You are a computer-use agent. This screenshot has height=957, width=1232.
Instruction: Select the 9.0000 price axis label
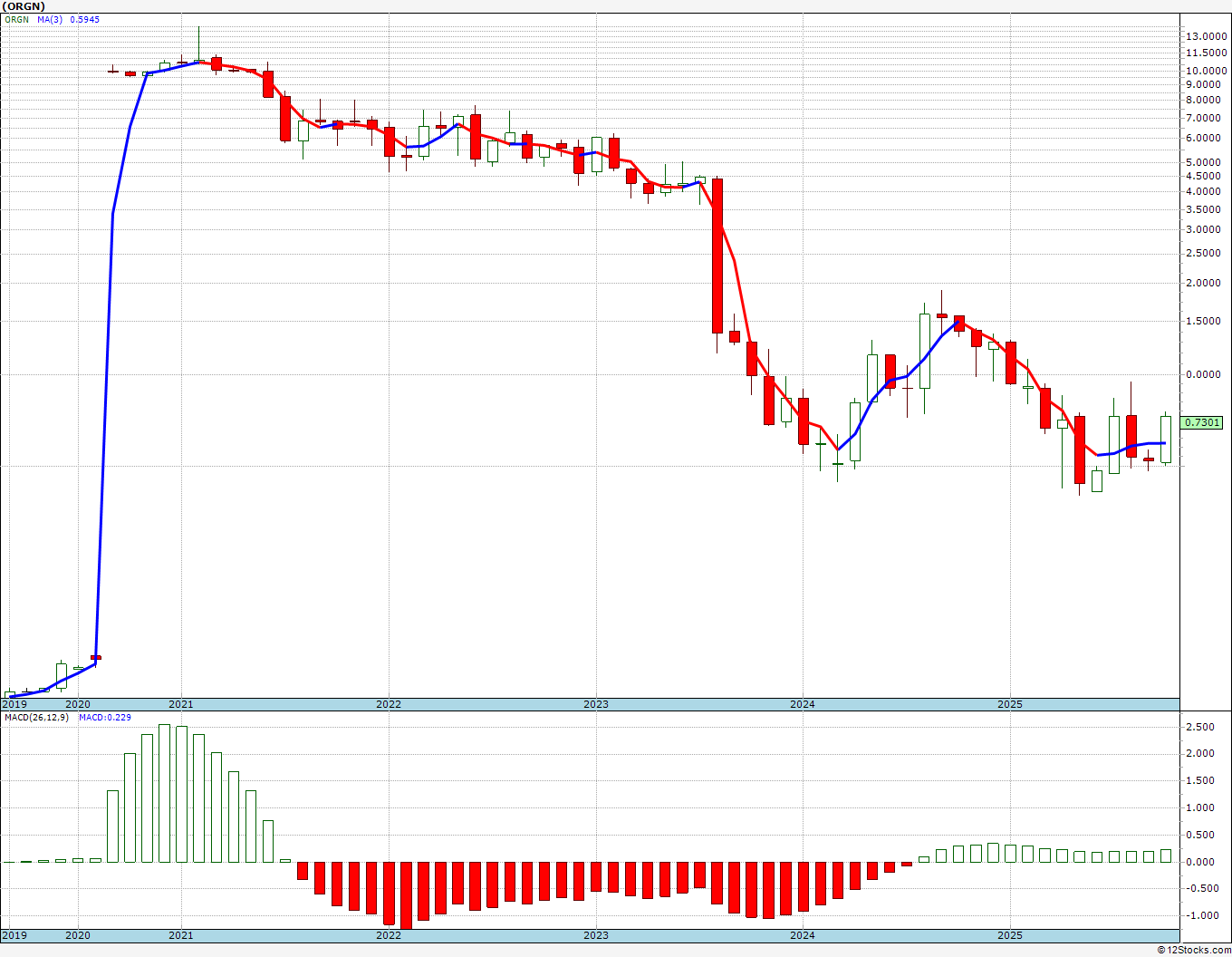click(1205, 84)
